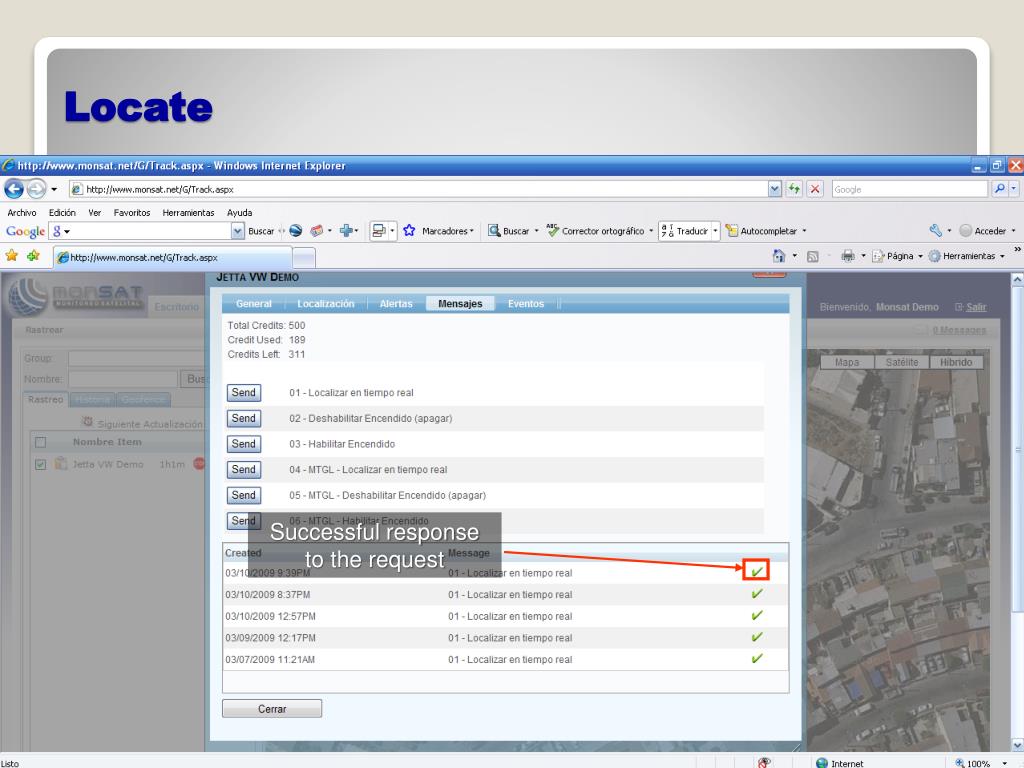This screenshot has height=768, width=1024.
Task: Open the zoom level 100% dropdown
Action: click(1004, 763)
